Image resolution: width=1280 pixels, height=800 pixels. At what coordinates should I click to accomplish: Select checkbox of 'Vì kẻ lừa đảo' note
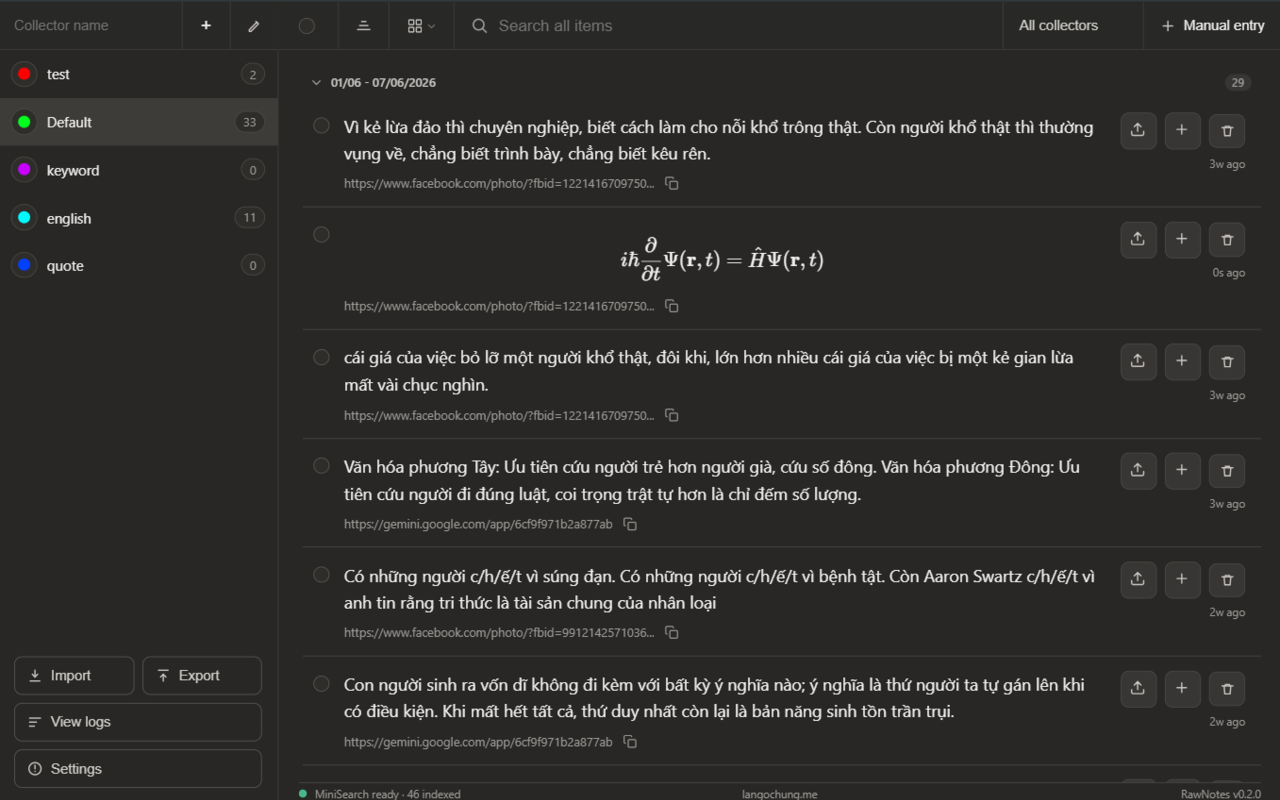click(321, 126)
